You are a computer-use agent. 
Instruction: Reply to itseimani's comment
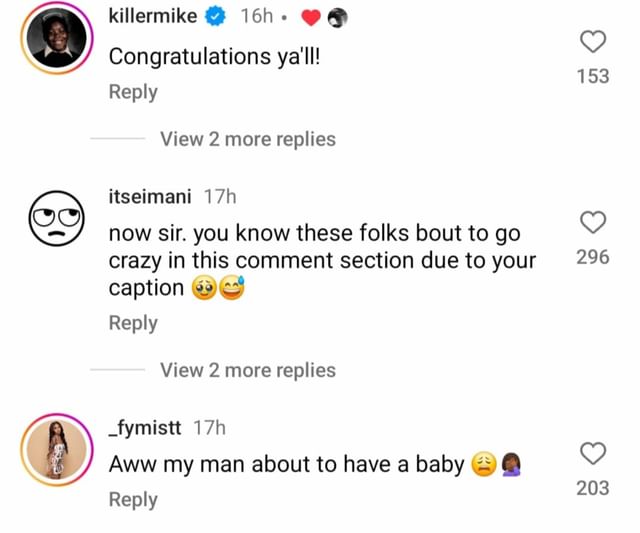pyautogui.click(x=133, y=323)
